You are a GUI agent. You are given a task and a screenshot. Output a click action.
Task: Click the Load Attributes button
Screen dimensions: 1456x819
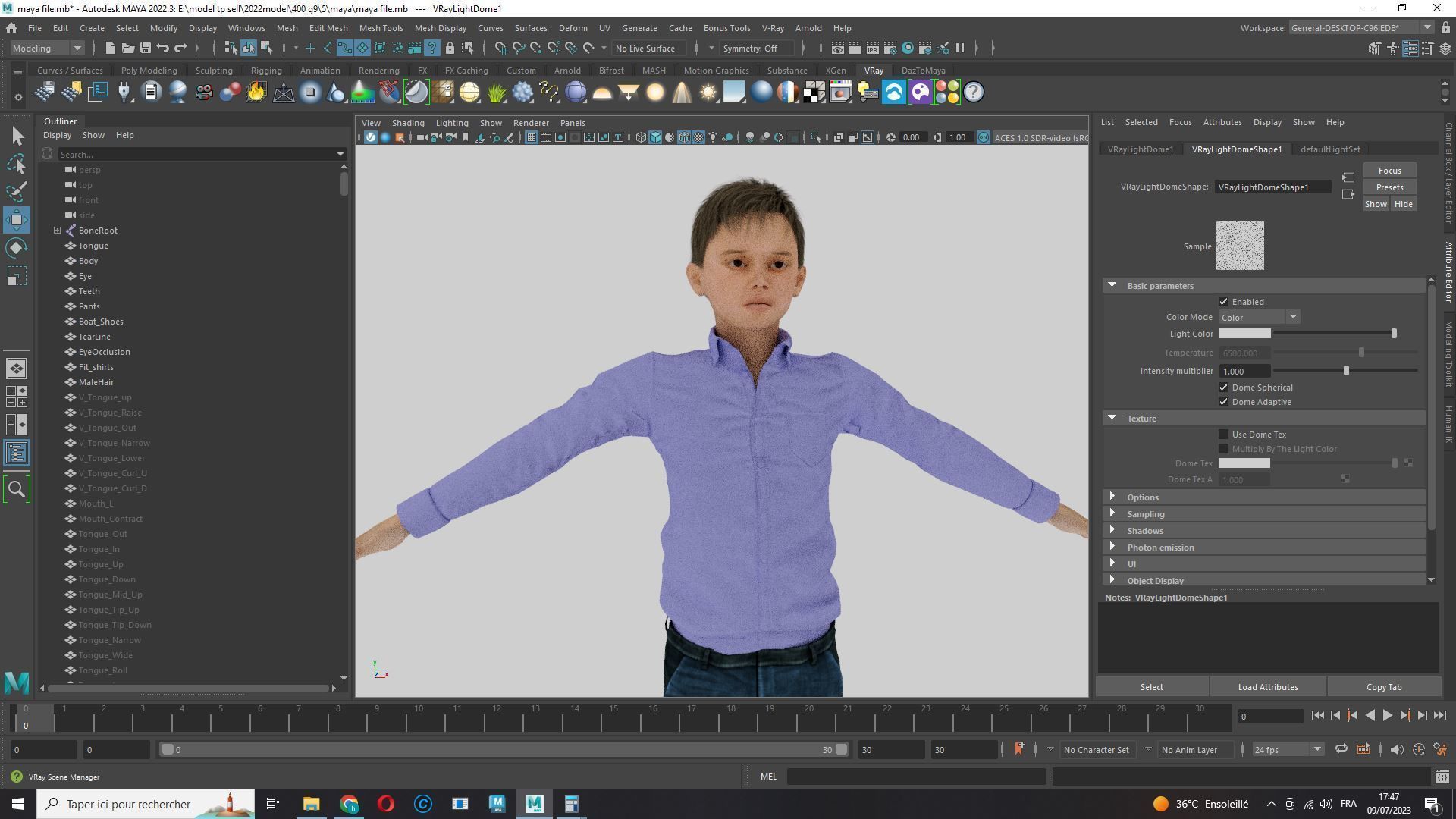(x=1267, y=687)
